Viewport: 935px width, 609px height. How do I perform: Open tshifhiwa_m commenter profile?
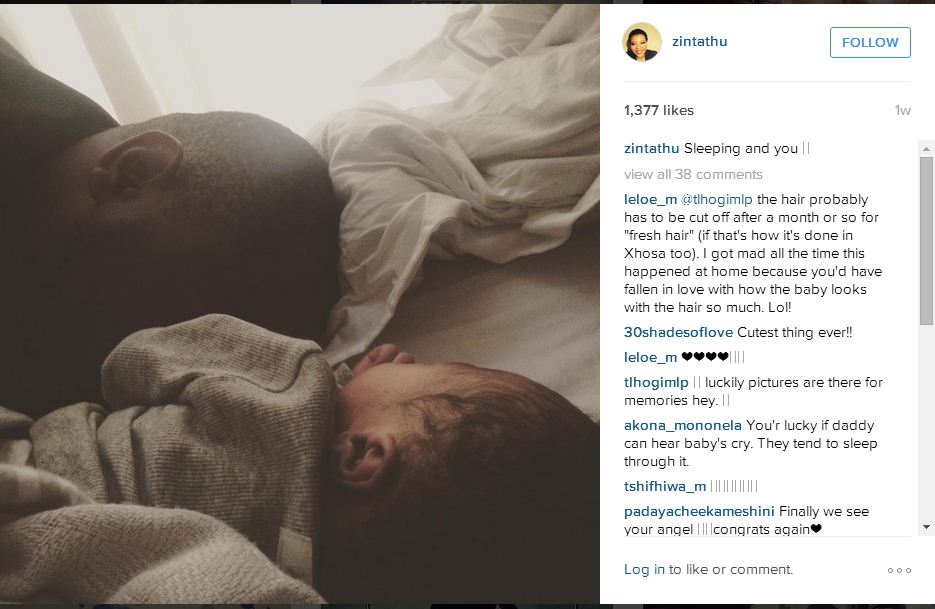click(x=665, y=486)
